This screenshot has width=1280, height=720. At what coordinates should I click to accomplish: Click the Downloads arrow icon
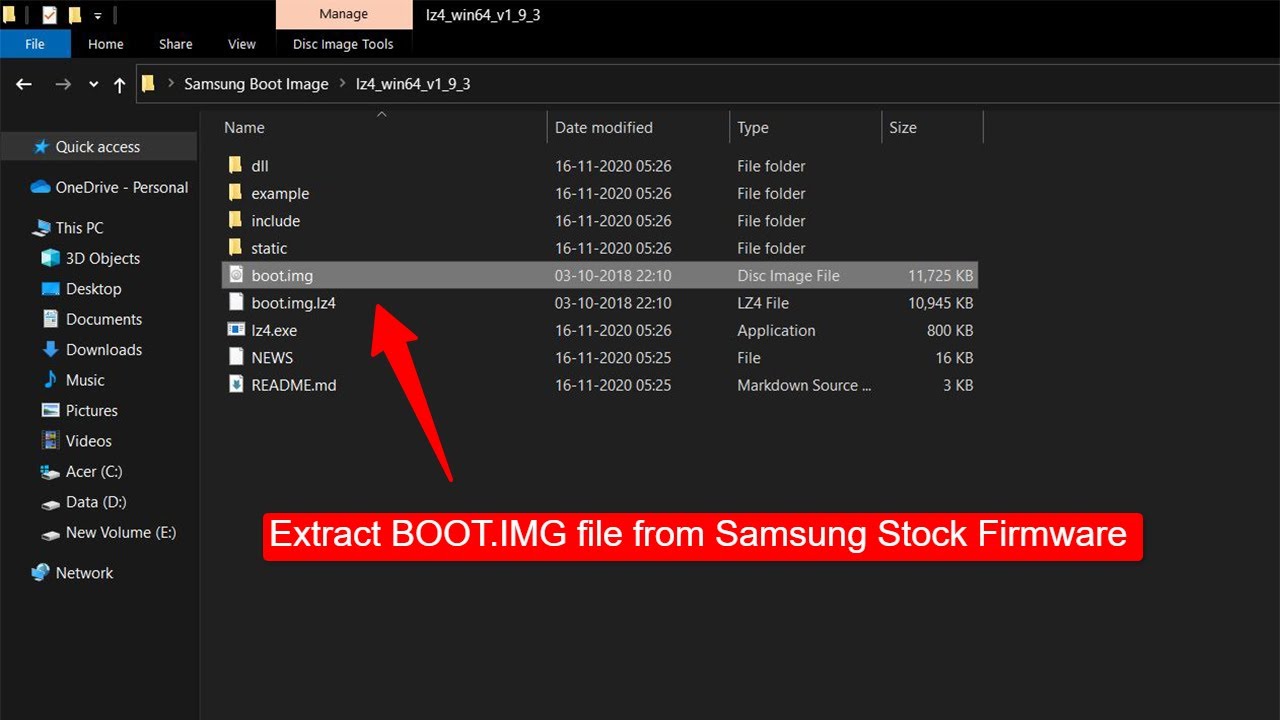(50, 349)
